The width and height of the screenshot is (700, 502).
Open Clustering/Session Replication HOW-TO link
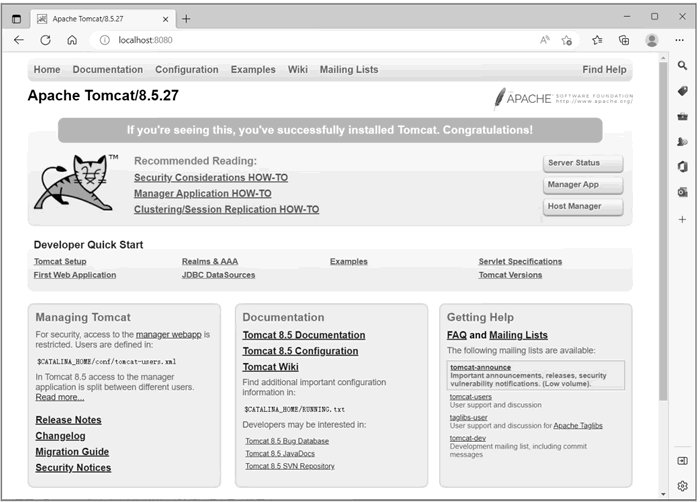point(226,209)
